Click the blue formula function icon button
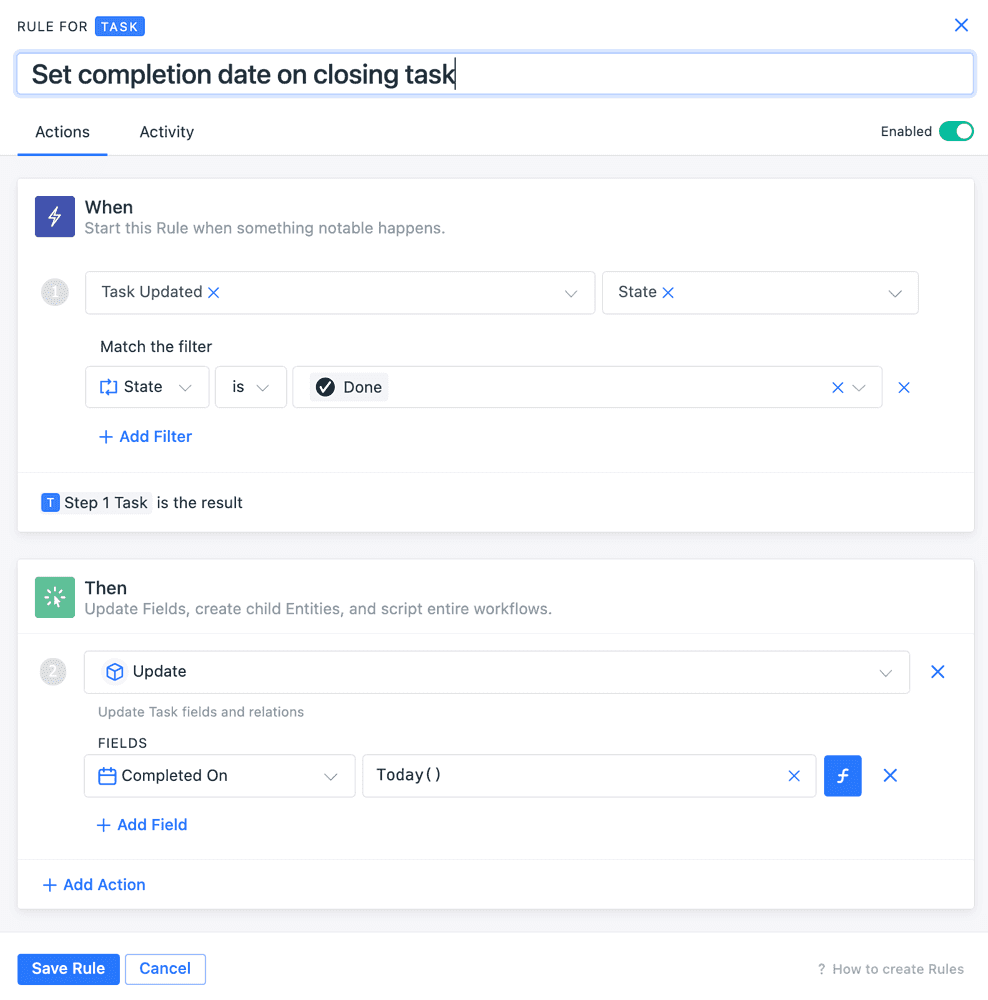This screenshot has width=988, height=1000. point(842,776)
